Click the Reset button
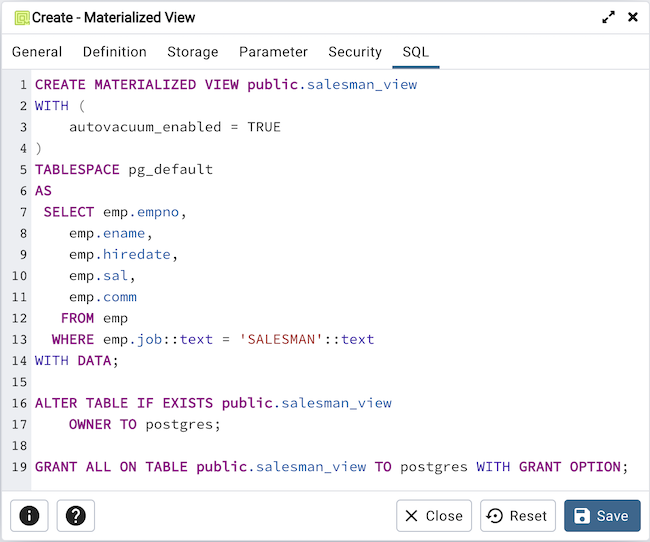Screen dimensions: 650x542 [x=518, y=516]
